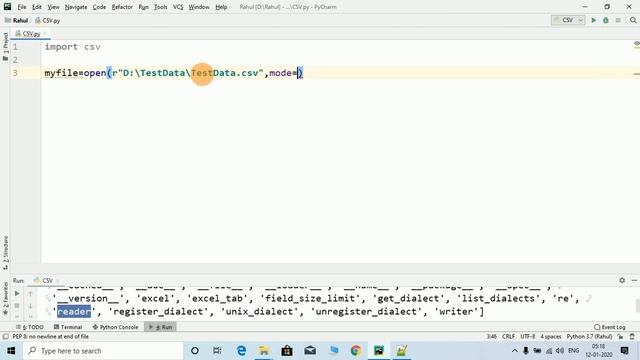The image size is (640, 360).
Task: Close the CSV.py editor tab
Action: (x=45, y=33)
